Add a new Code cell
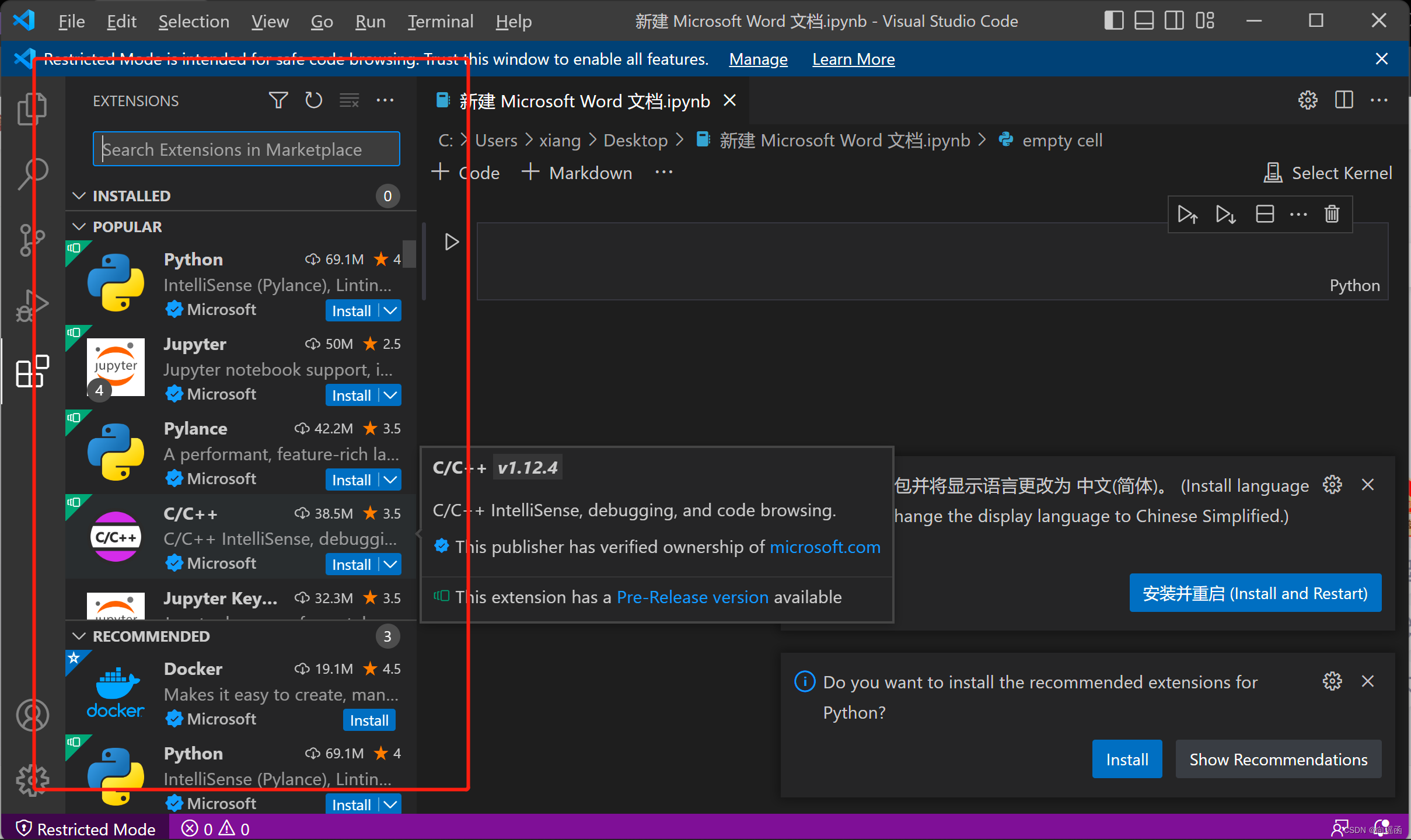The image size is (1411, 840). (466, 173)
